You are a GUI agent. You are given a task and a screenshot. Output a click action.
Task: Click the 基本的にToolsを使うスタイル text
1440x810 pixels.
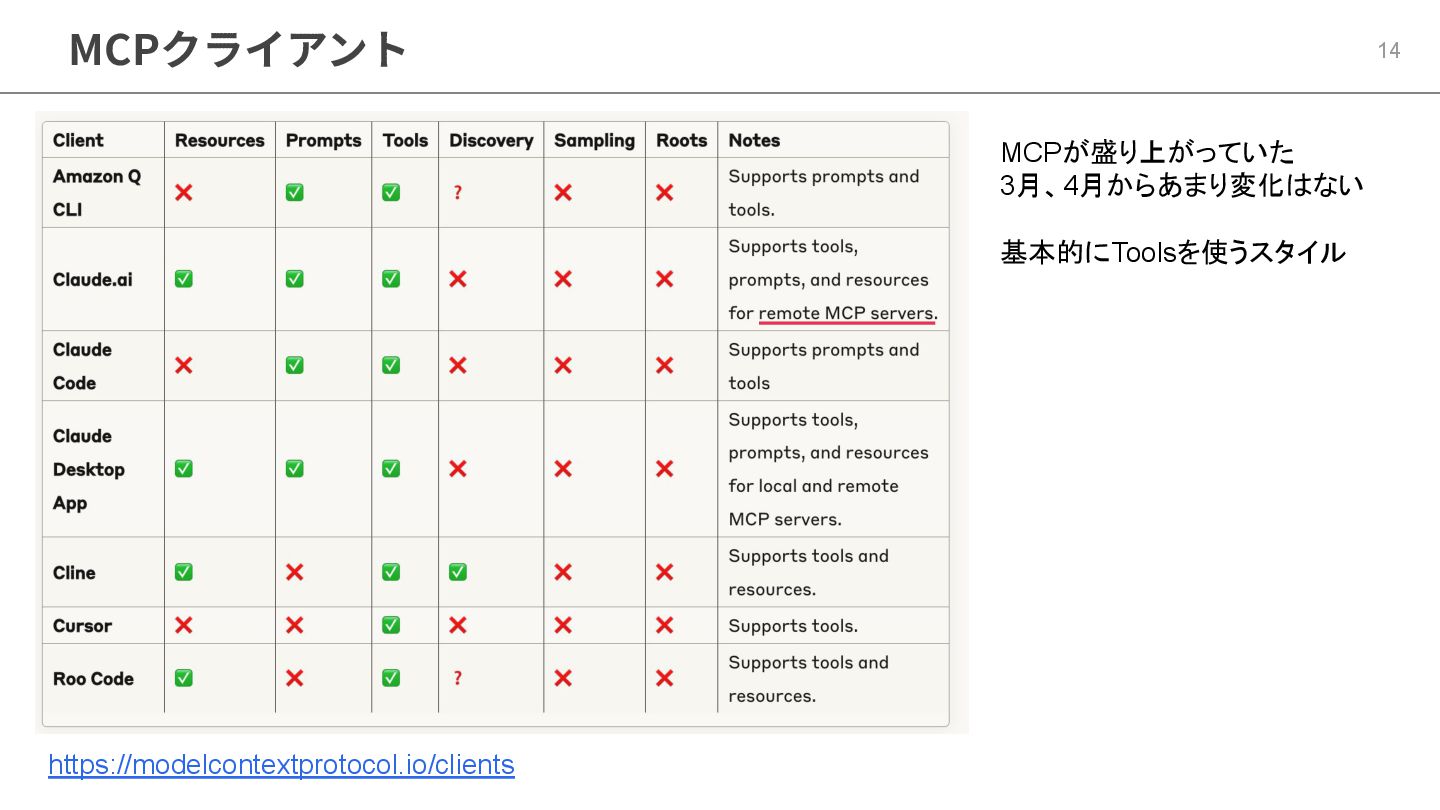click(x=1172, y=253)
